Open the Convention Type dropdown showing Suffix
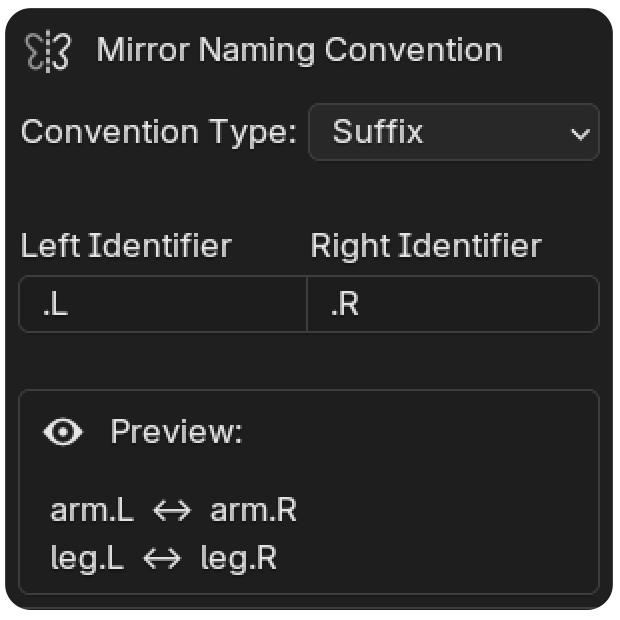Image resolution: width=620 pixels, height=620 pixels. (454, 132)
